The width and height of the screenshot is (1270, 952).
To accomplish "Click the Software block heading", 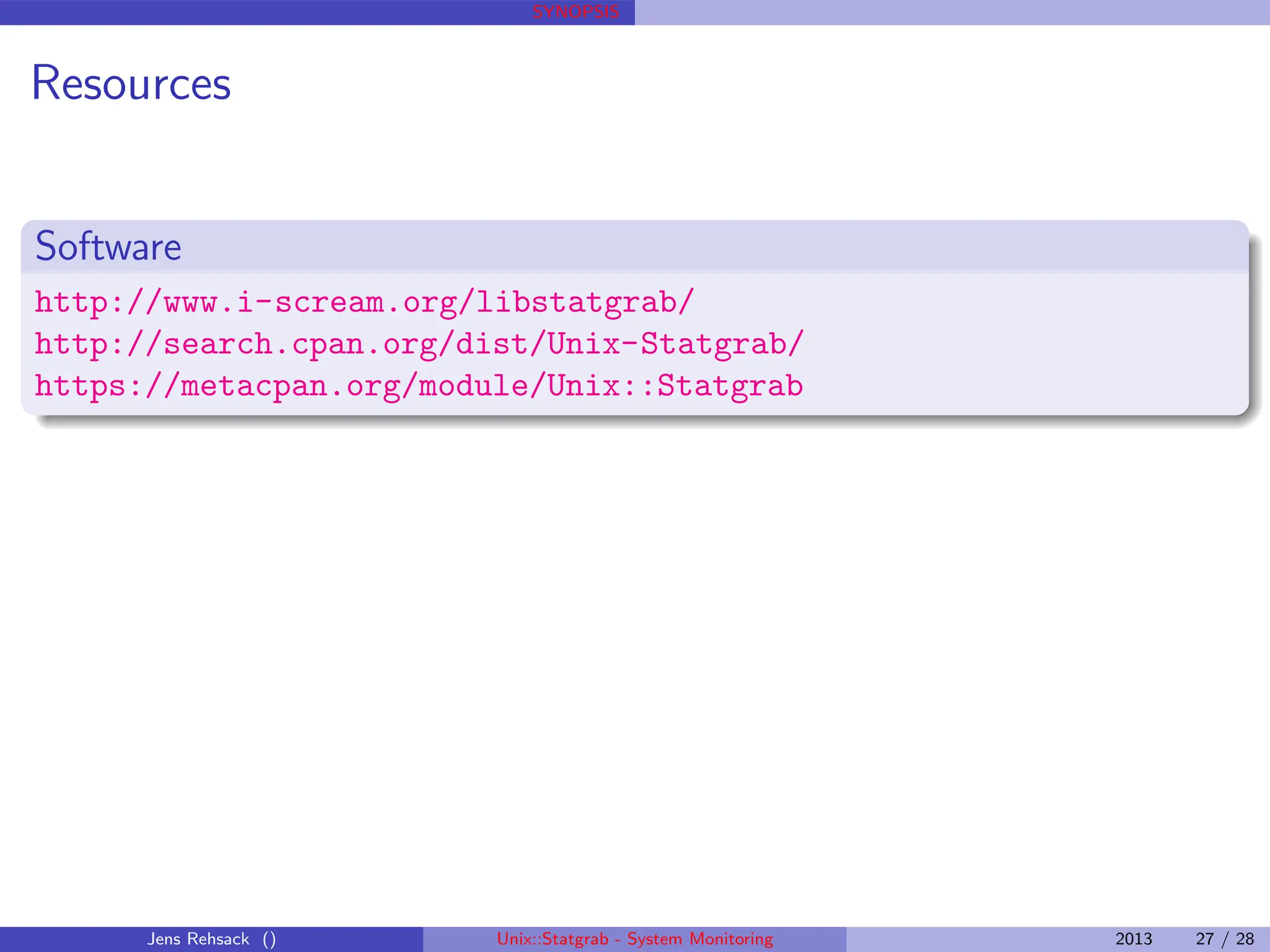I will (108, 246).
